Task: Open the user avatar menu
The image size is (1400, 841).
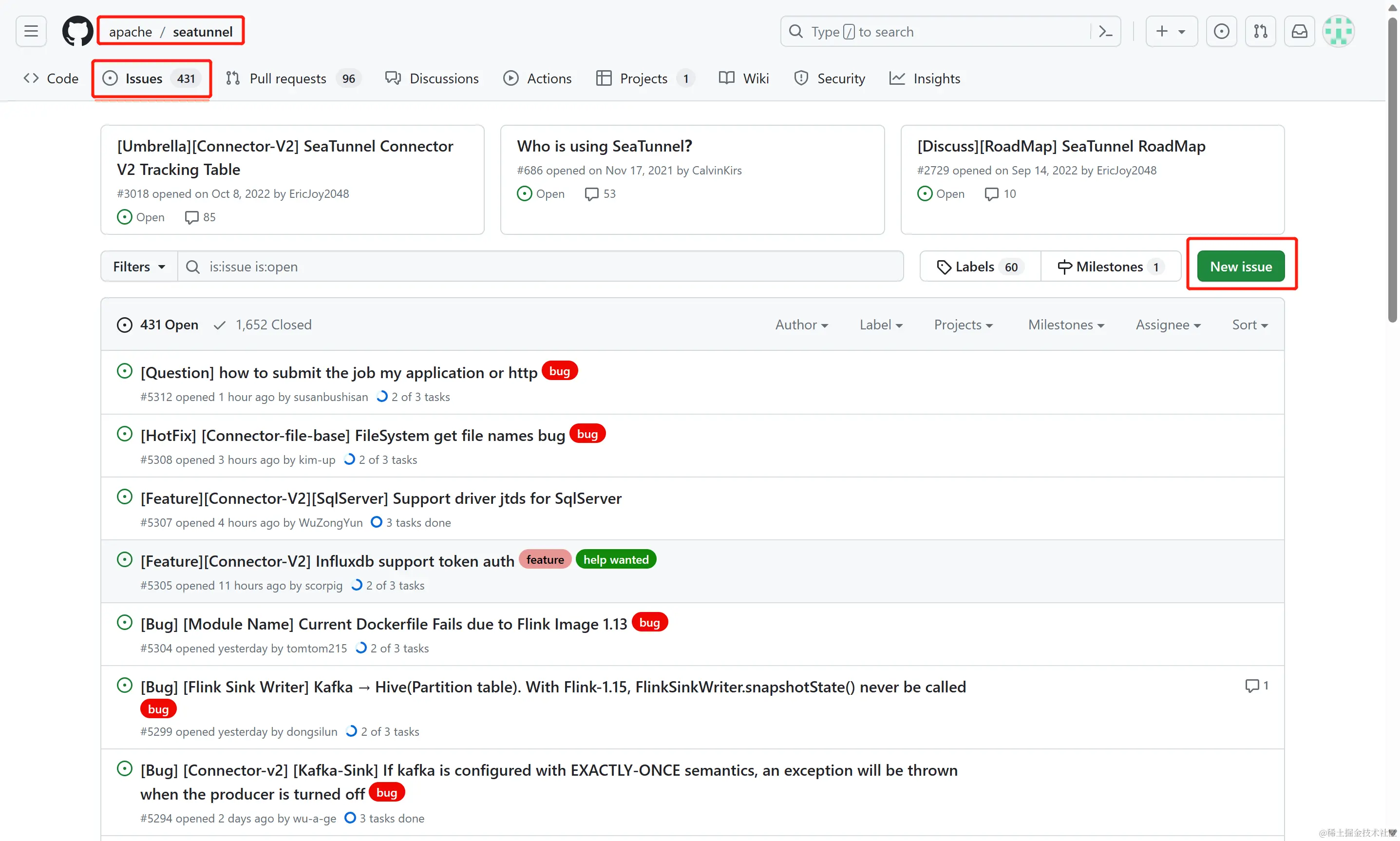Action: 1338,31
